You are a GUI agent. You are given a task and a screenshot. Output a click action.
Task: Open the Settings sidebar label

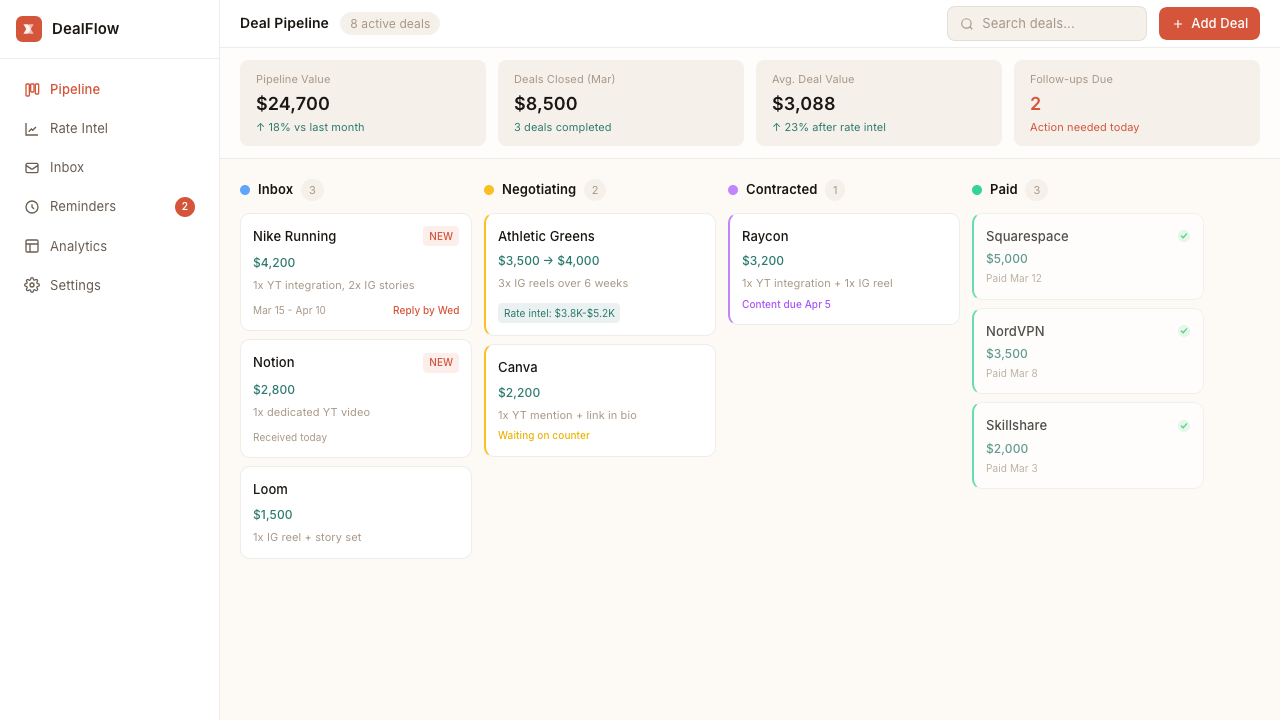[x=75, y=285]
